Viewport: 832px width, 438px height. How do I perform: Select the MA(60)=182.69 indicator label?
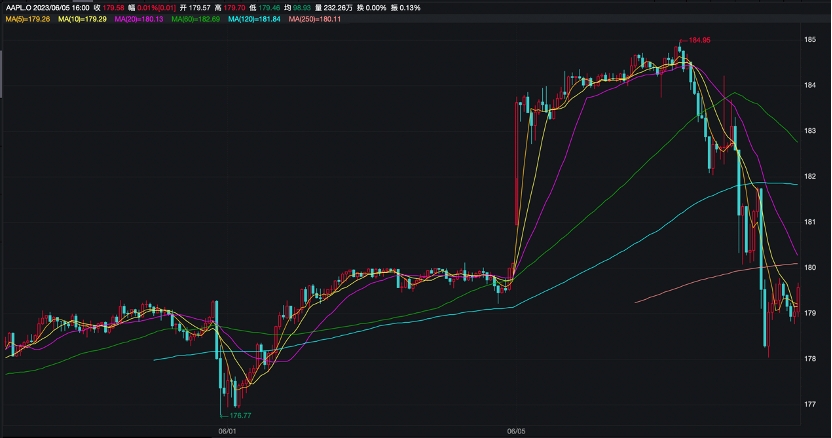click(x=196, y=19)
